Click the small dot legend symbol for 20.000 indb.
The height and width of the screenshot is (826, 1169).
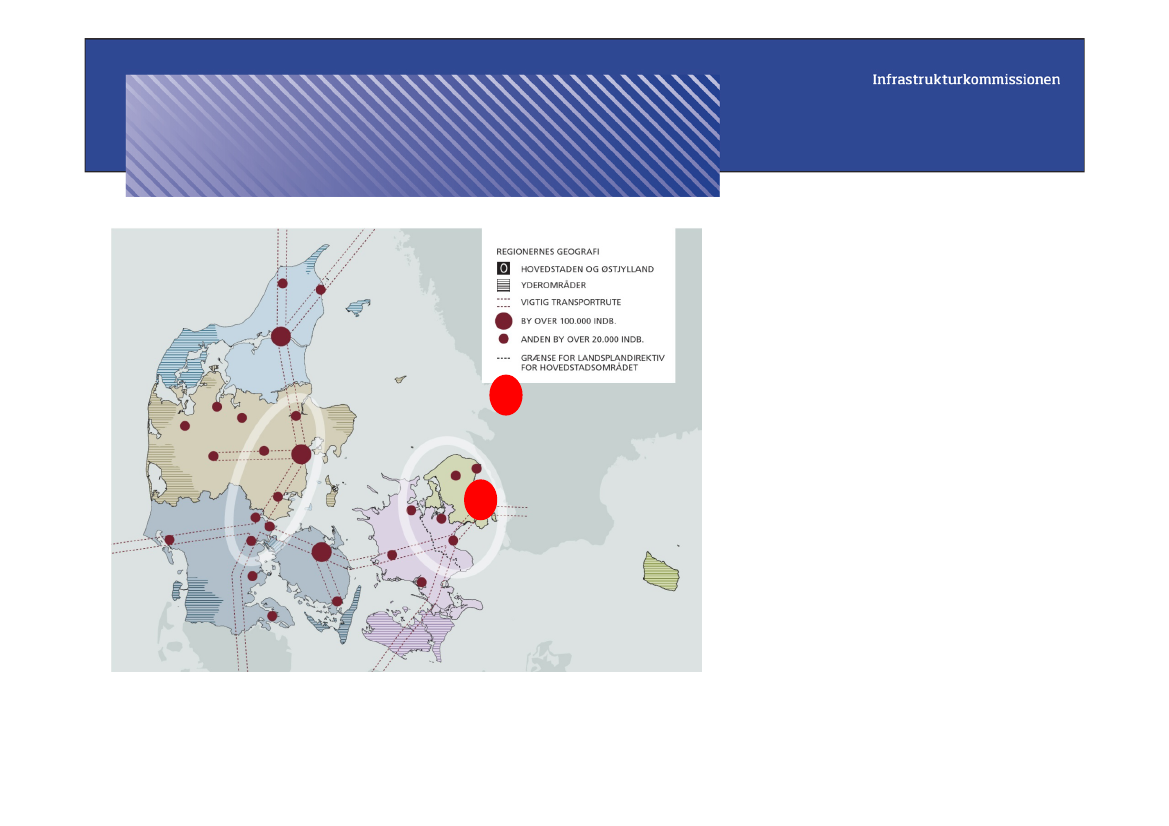click(503, 339)
